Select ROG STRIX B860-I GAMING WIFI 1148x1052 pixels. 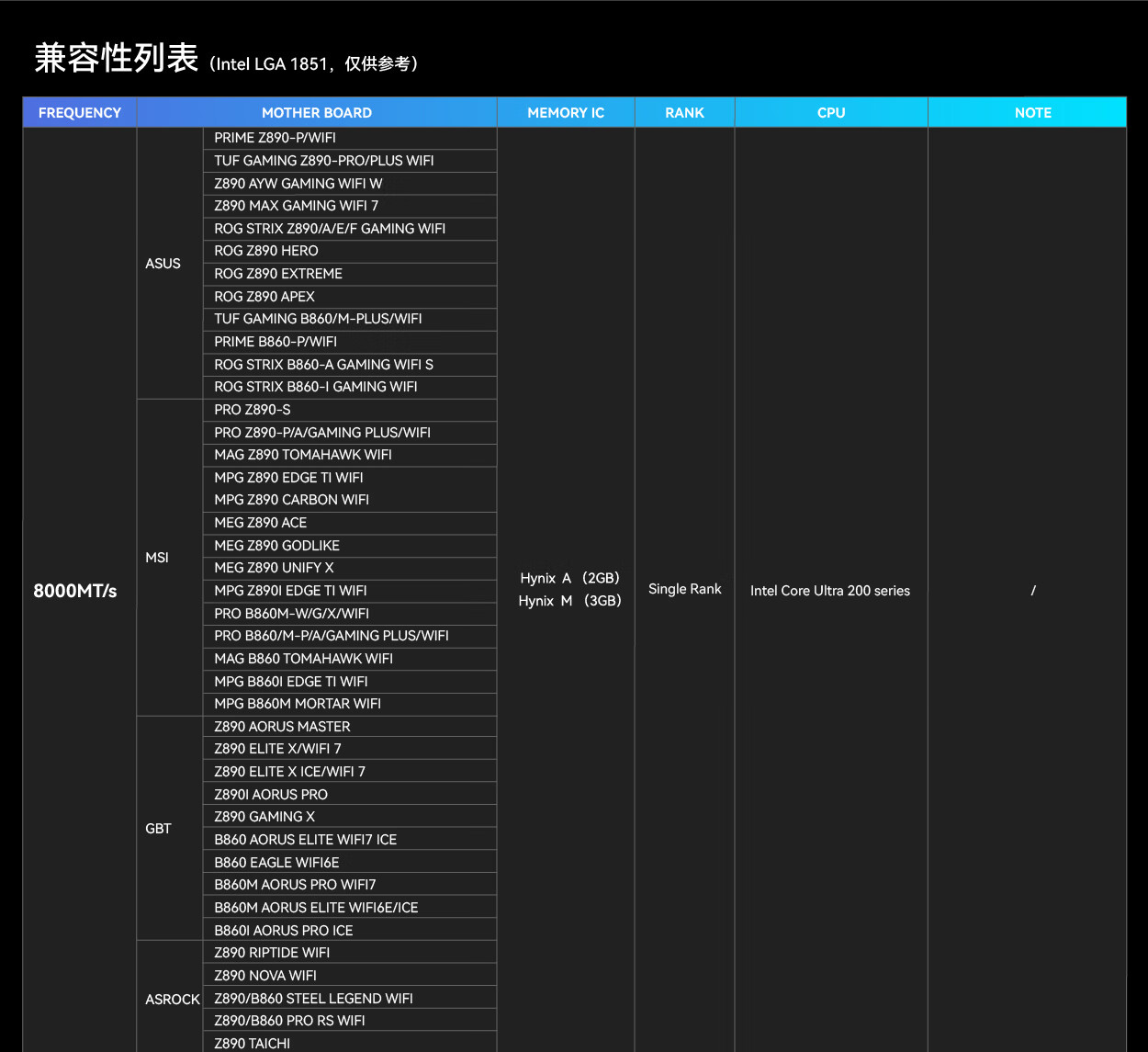pos(350,387)
